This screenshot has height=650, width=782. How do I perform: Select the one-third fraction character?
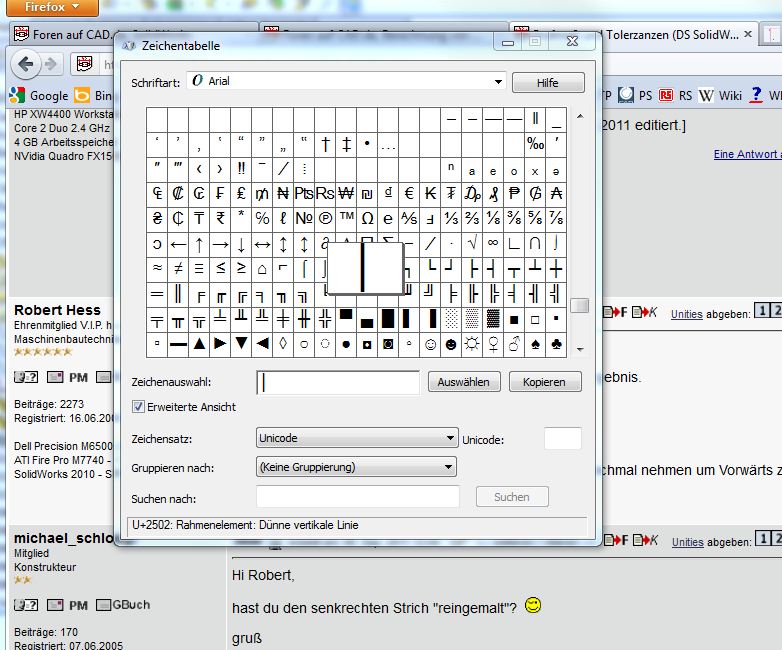pyautogui.click(x=451, y=218)
